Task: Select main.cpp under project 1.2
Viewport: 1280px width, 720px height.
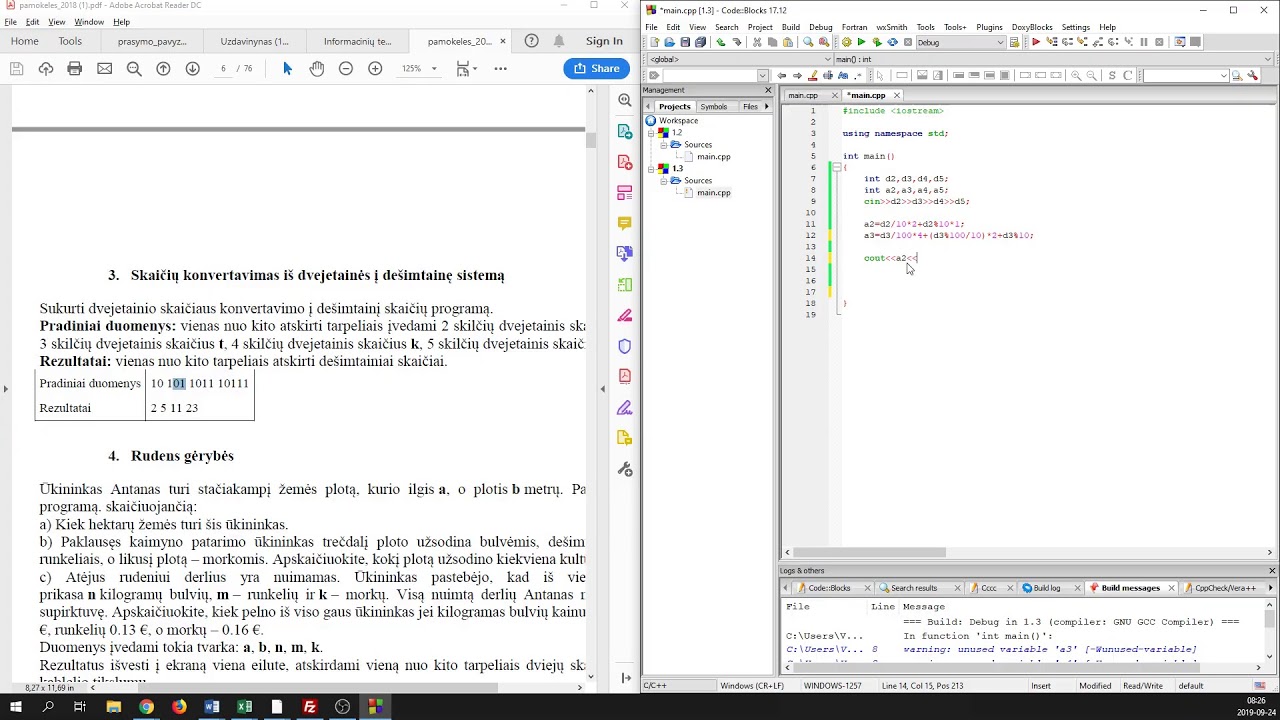Action: tap(714, 157)
